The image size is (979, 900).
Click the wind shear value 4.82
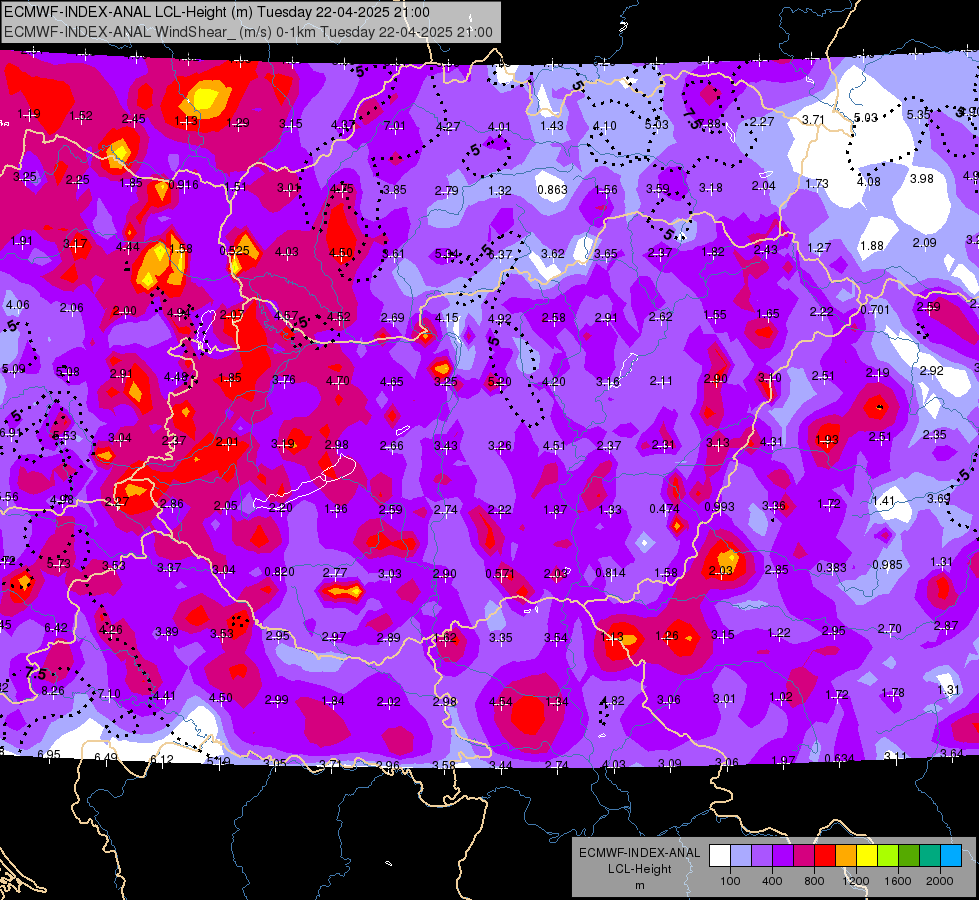613,700
